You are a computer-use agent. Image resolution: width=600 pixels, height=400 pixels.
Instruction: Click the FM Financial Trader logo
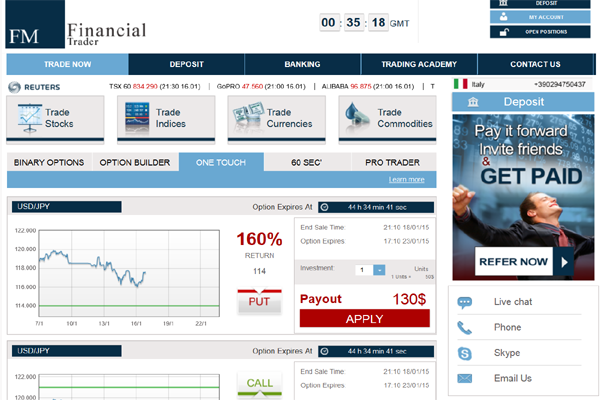click(76, 24)
